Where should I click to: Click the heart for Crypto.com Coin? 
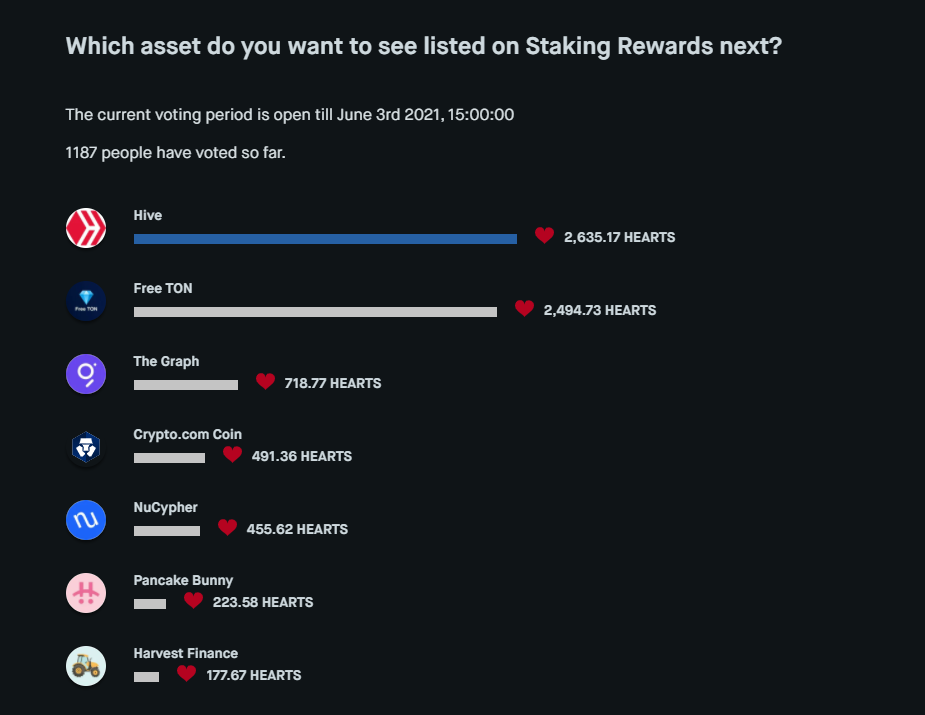coord(232,455)
